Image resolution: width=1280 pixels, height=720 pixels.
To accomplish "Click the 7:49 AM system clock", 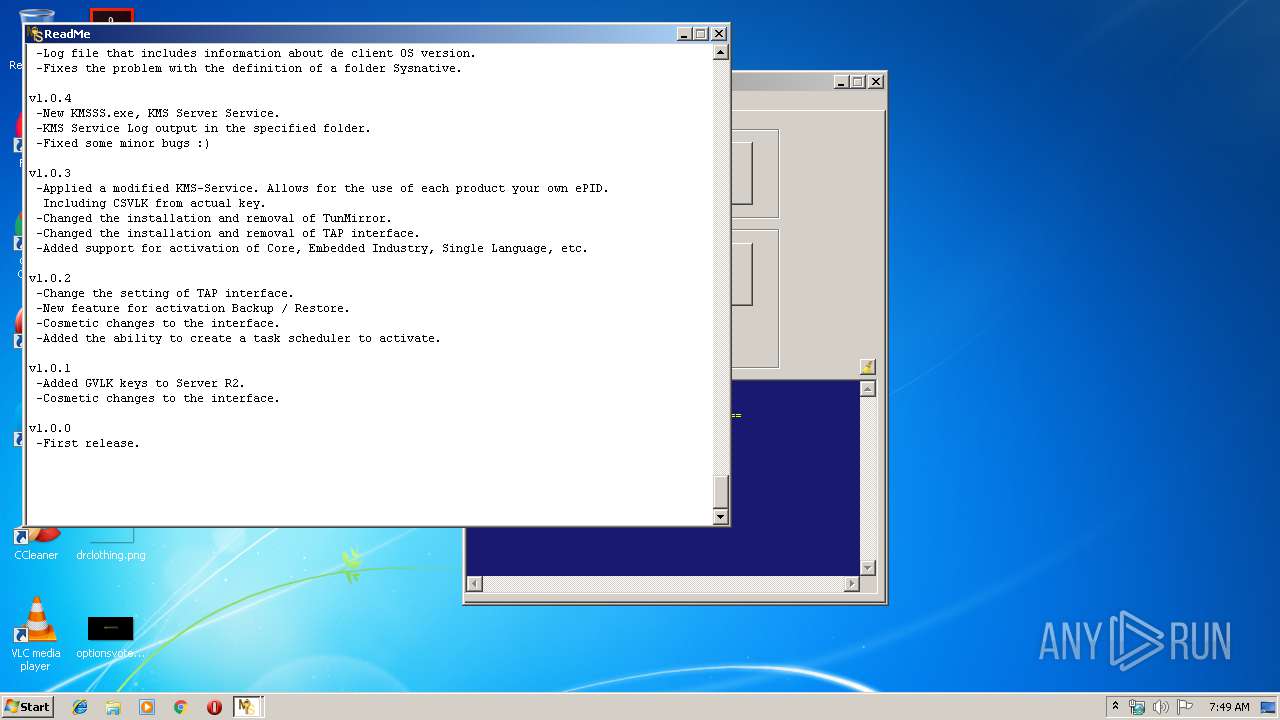I will click(1229, 707).
